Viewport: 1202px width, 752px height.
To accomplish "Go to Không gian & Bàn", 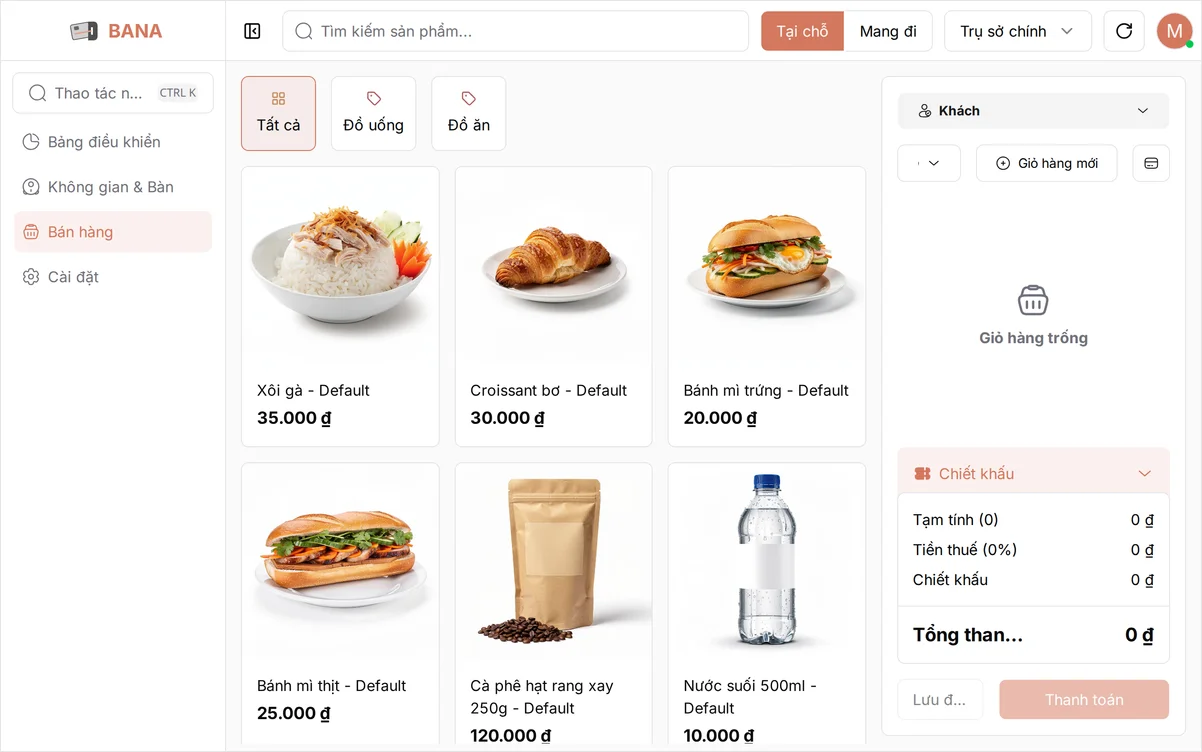I will tap(113, 187).
